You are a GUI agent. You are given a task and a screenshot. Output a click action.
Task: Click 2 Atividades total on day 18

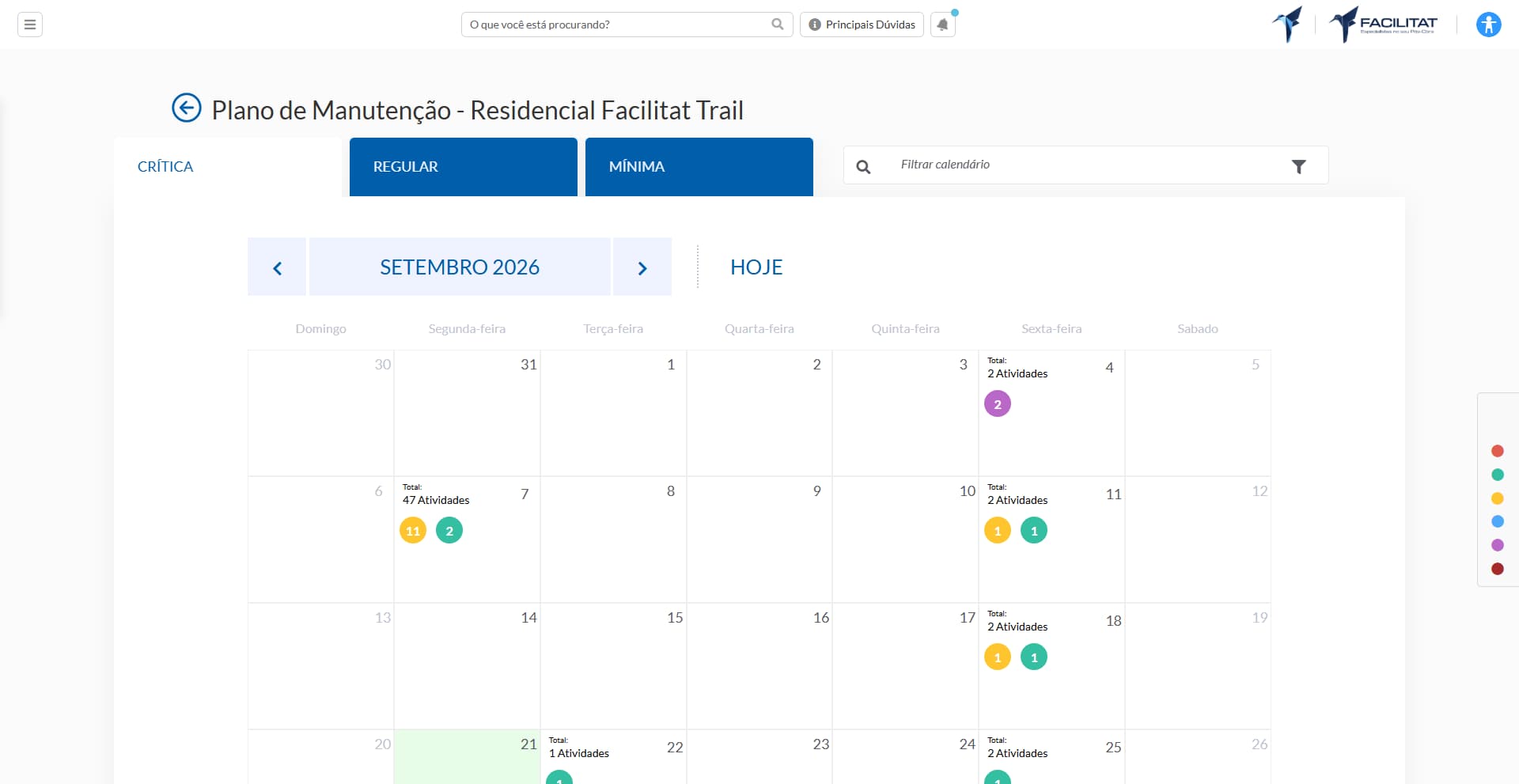click(1017, 627)
